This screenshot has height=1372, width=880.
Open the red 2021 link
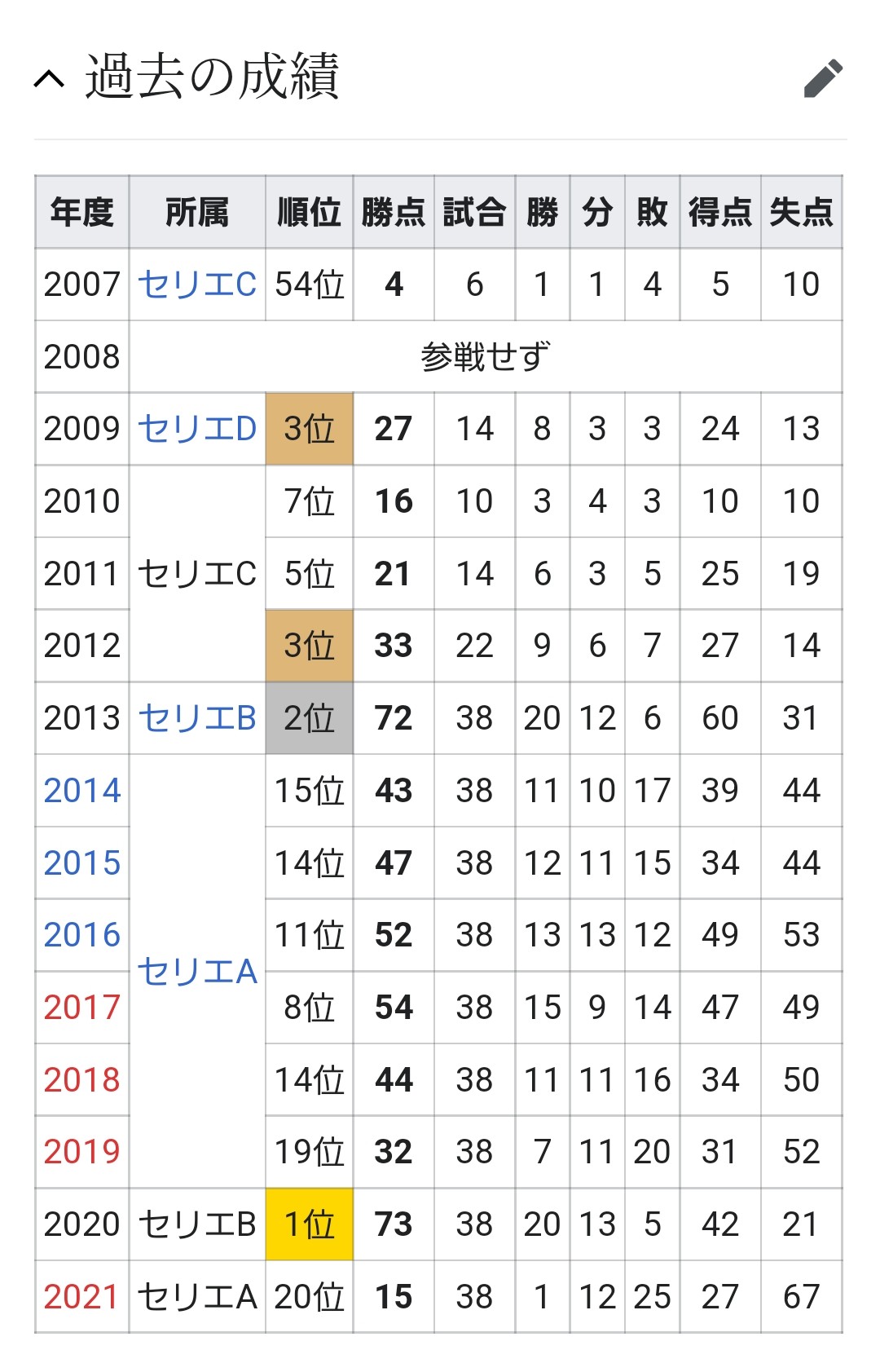coord(82,1297)
